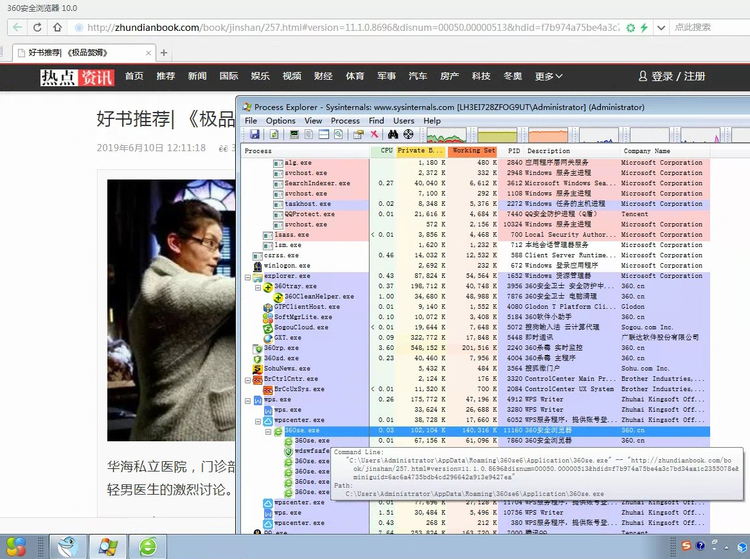Viewport: 750px width, 559px height.
Task: Open the Users menu
Action: (x=404, y=121)
